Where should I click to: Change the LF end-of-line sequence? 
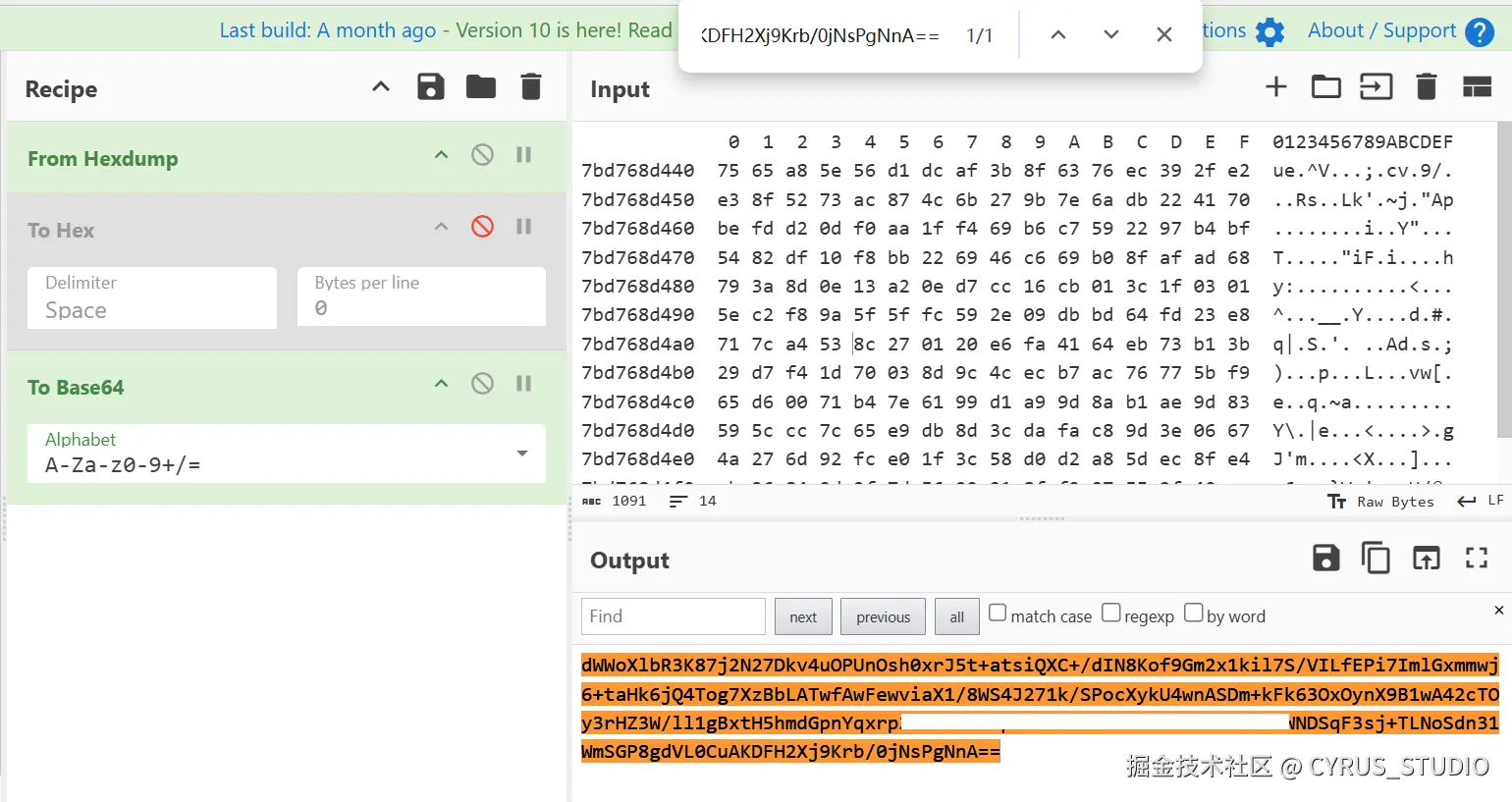pyautogui.click(x=1481, y=501)
